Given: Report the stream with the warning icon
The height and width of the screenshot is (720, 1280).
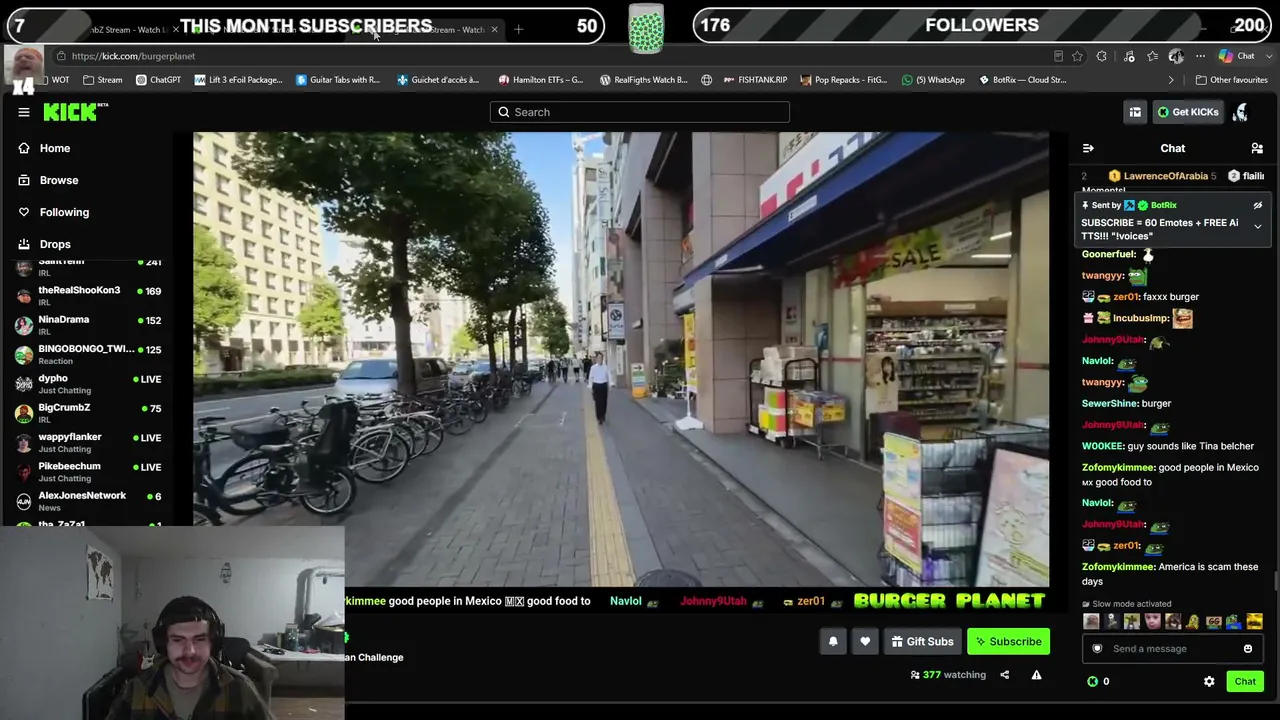Looking at the screenshot, I should 1036,675.
